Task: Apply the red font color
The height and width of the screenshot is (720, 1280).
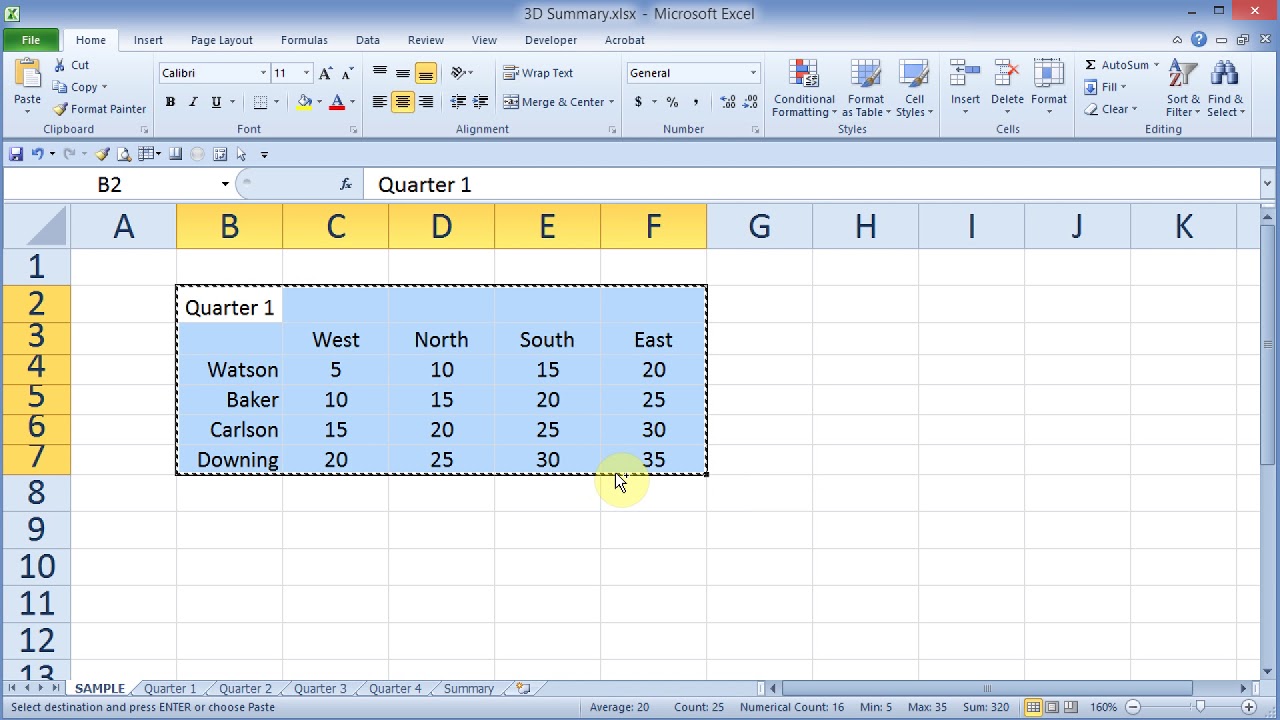Action: tap(337, 102)
